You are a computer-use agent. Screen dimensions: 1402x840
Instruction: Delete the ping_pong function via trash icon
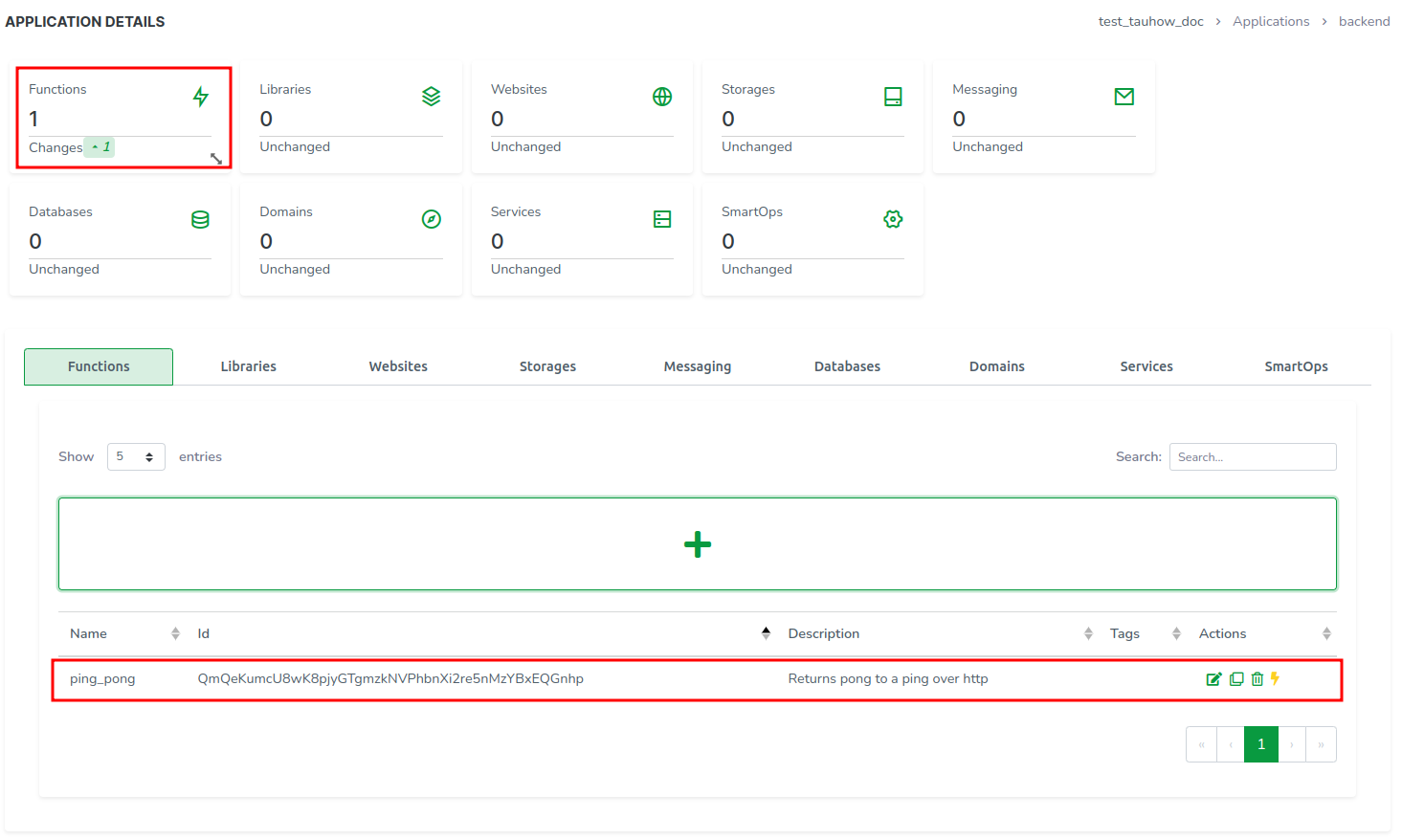pos(1257,679)
